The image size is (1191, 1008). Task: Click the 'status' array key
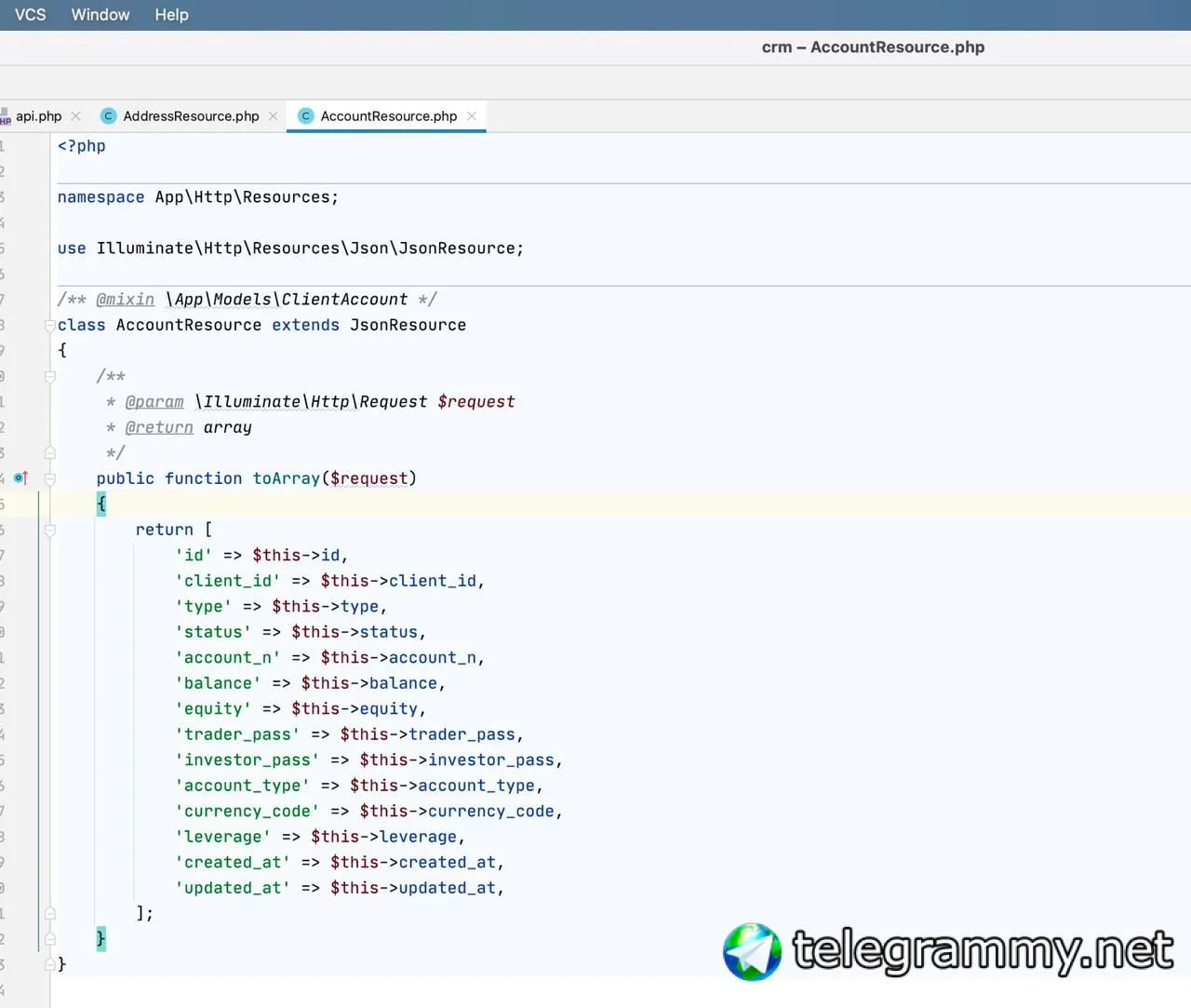(213, 633)
